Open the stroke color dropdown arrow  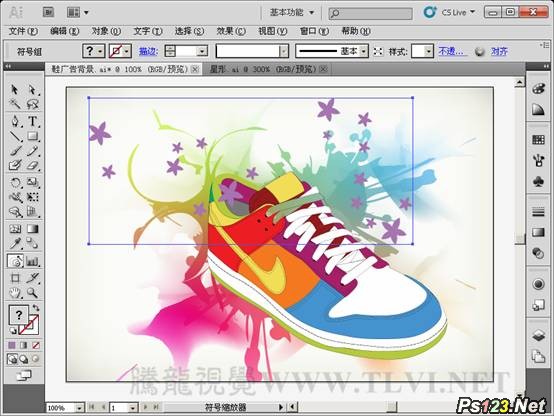point(127,52)
